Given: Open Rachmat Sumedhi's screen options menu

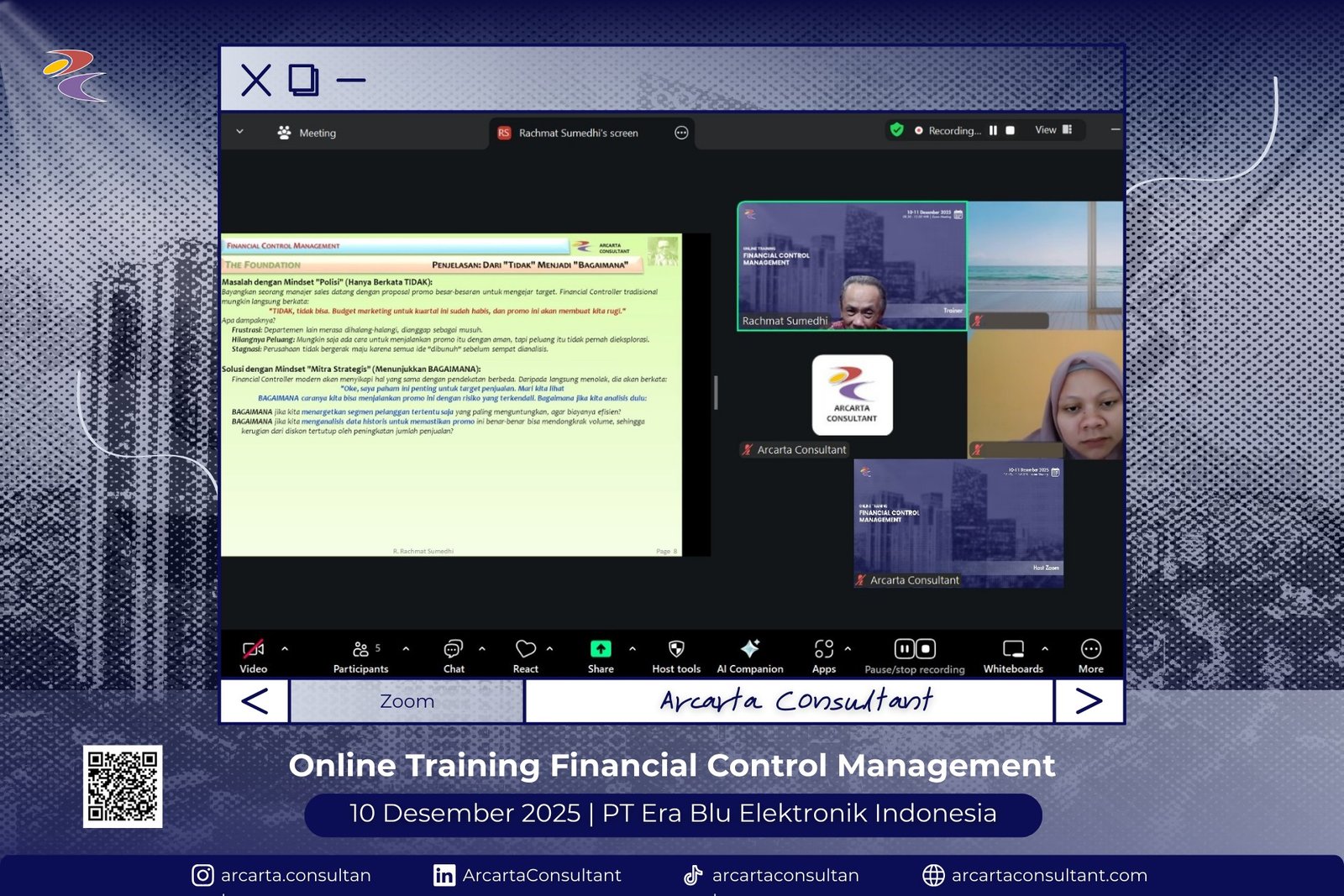Looking at the screenshot, I should (x=681, y=133).
